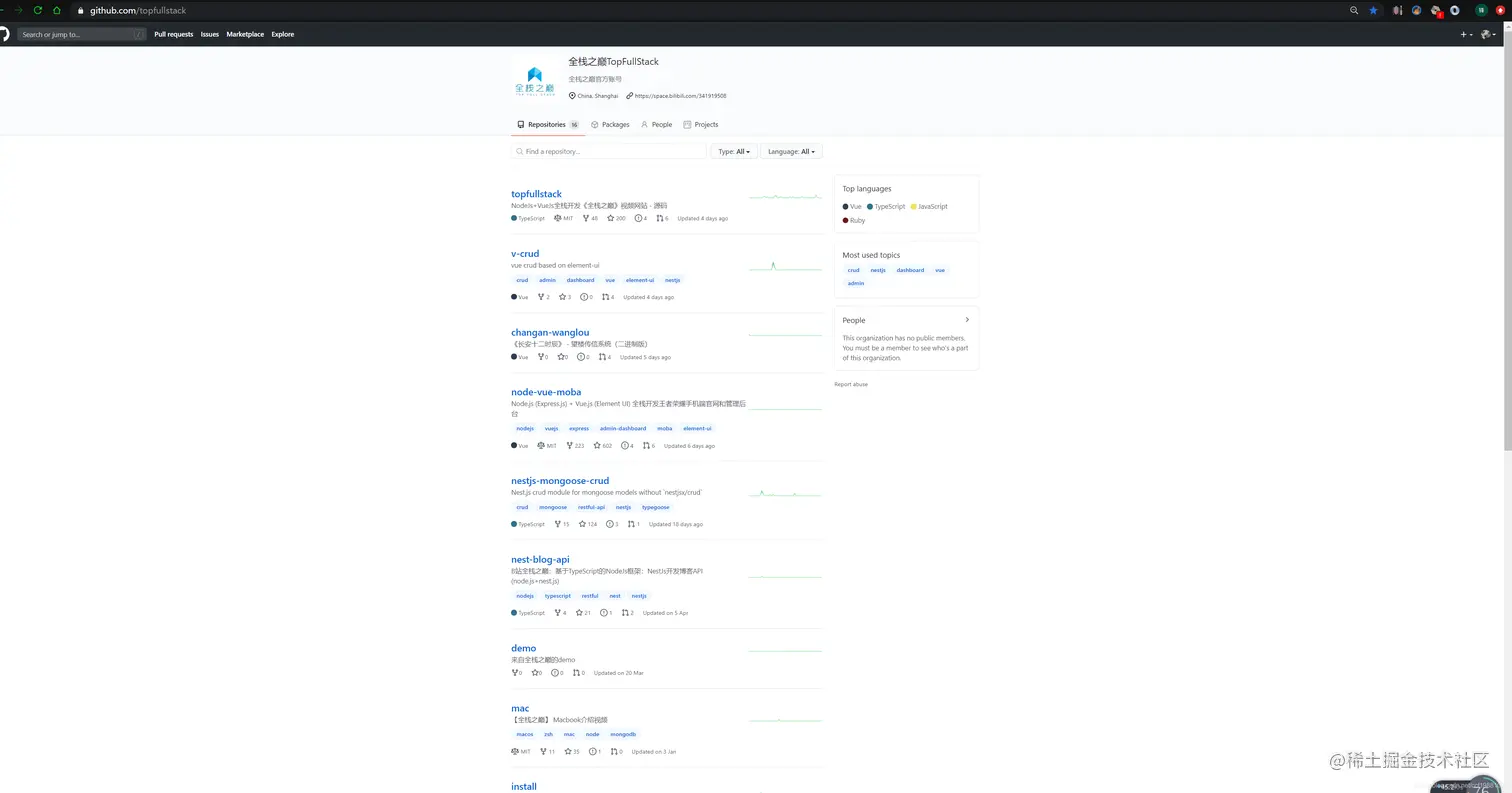Open issues via issue icon on nestjs-mongoose-crud

click(610, 523)
